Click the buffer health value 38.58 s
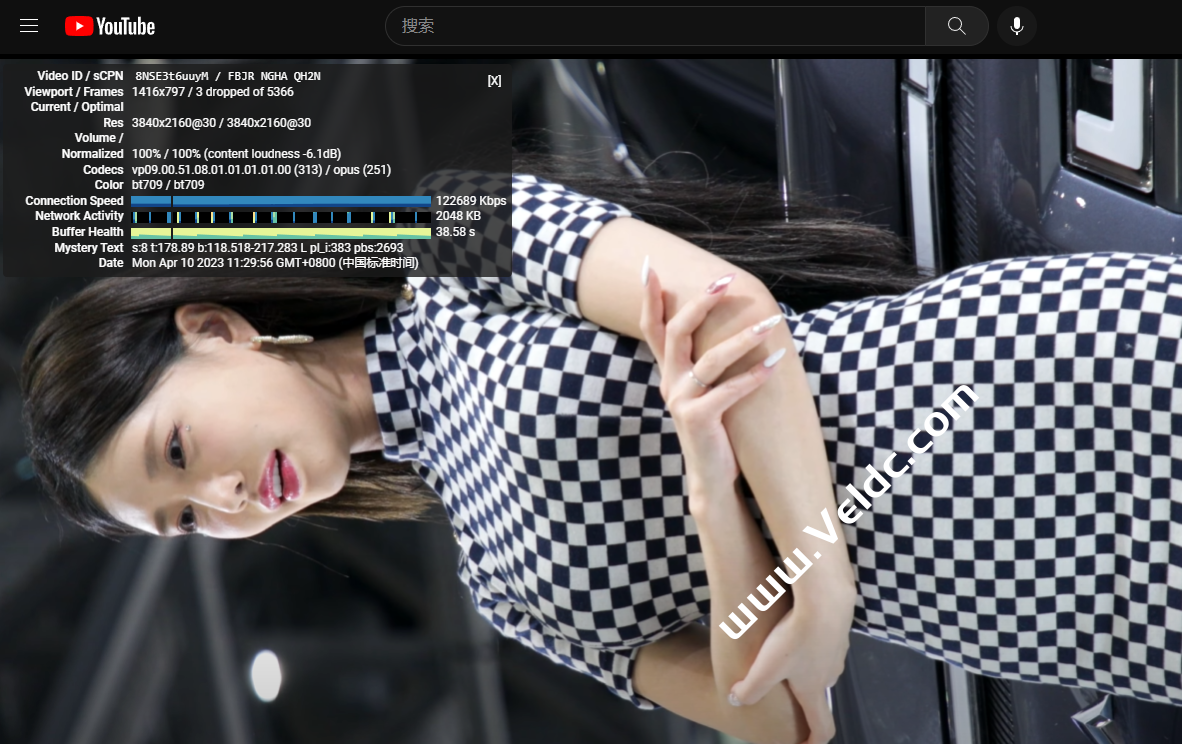This screenshot has width=1182, height=744. (x=455, y=231)
